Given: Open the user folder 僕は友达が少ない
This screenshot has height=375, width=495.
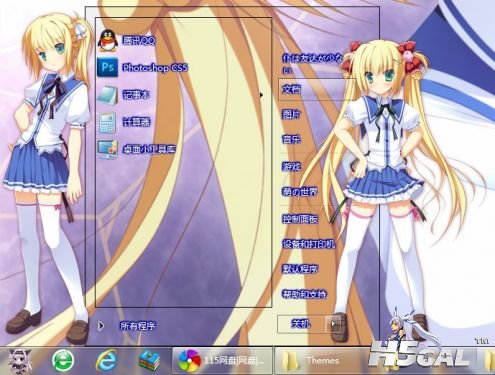Looking at the screenshot, I should click(x=312, y=63).
